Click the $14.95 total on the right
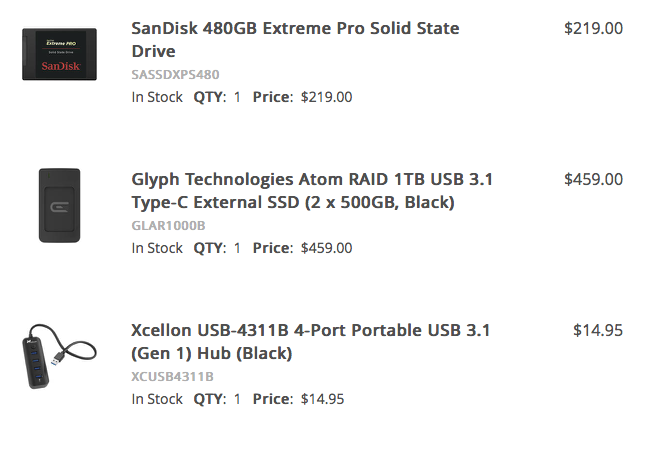The image size is (662, 449). [x=598, y=330]
